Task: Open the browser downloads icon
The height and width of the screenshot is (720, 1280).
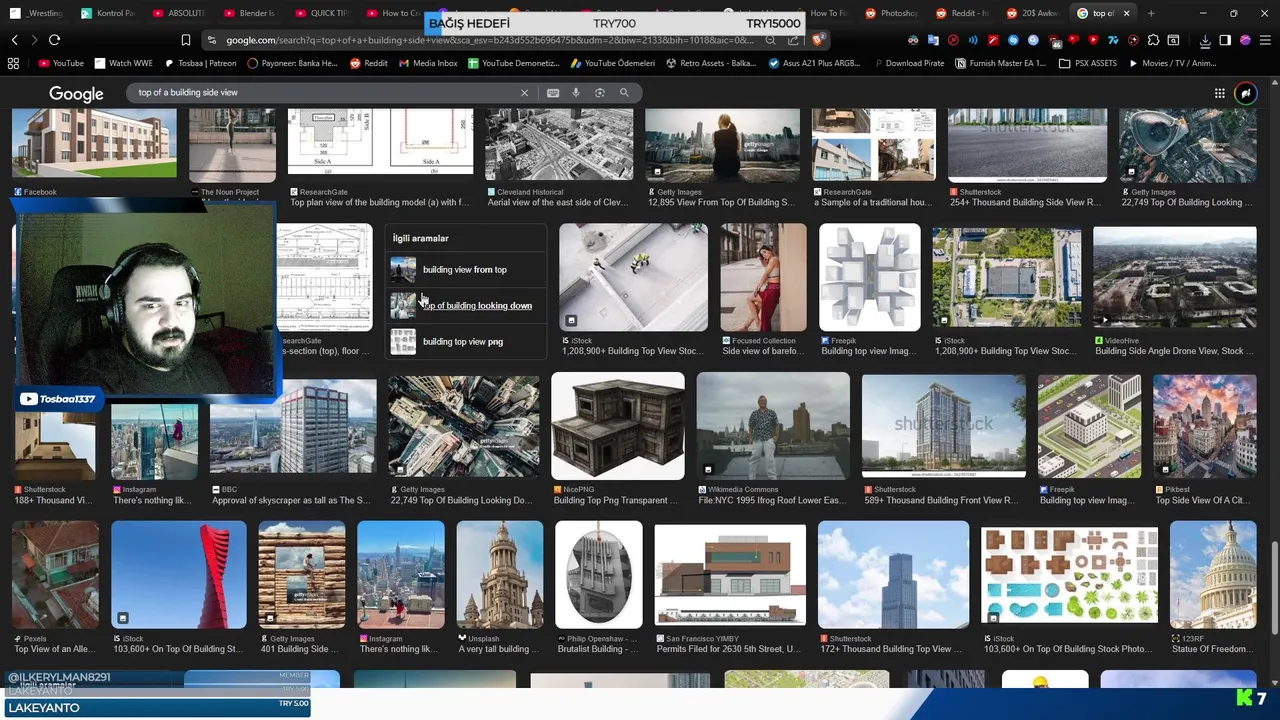Action: tap(1205, 40)
